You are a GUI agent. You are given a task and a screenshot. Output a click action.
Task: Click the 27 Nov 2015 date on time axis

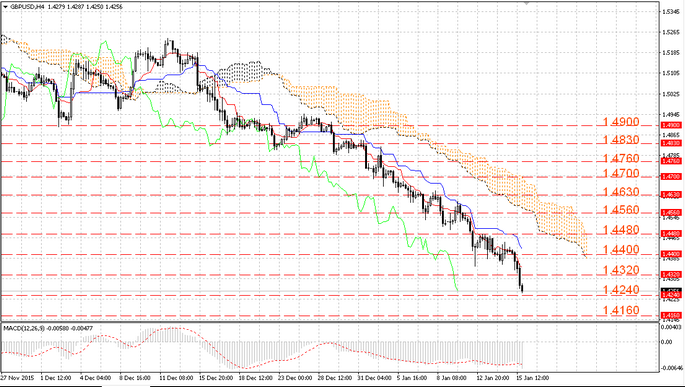17,377
